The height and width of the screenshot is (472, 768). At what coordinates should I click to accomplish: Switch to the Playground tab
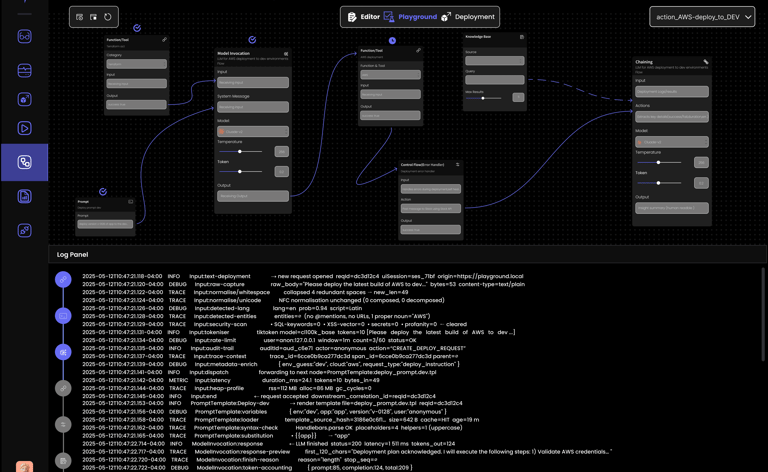click(x=410, y=17)
